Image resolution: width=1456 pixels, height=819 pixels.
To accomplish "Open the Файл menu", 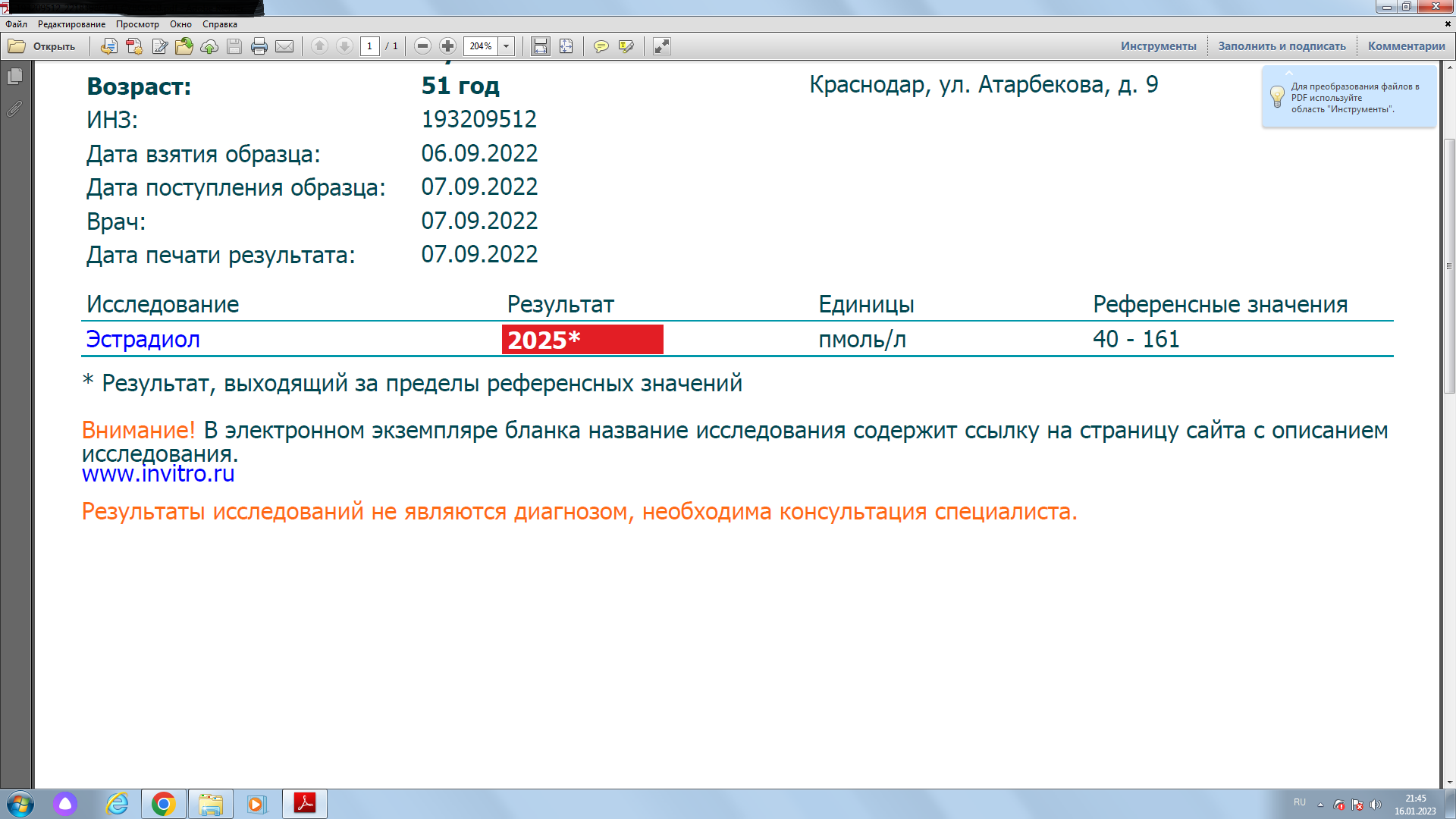I will coord(16,24).
